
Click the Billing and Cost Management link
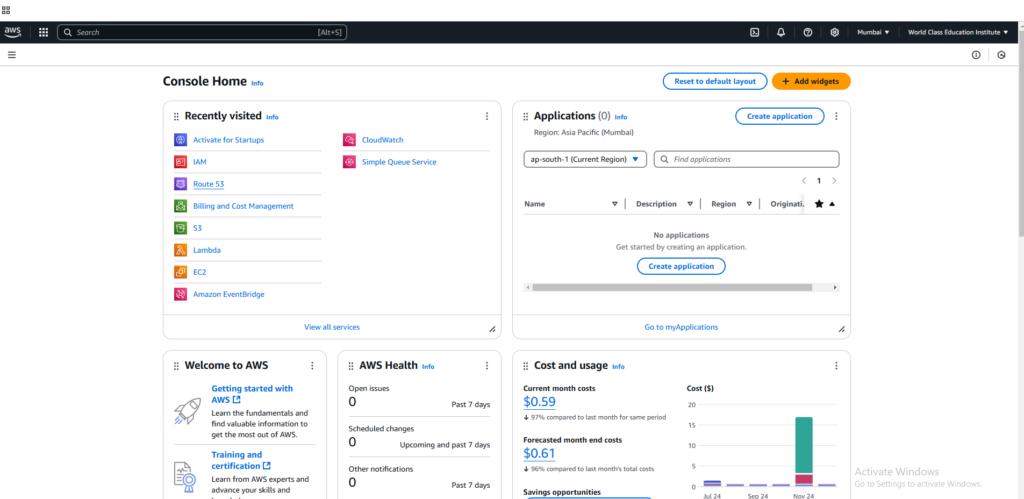point(244,206)
